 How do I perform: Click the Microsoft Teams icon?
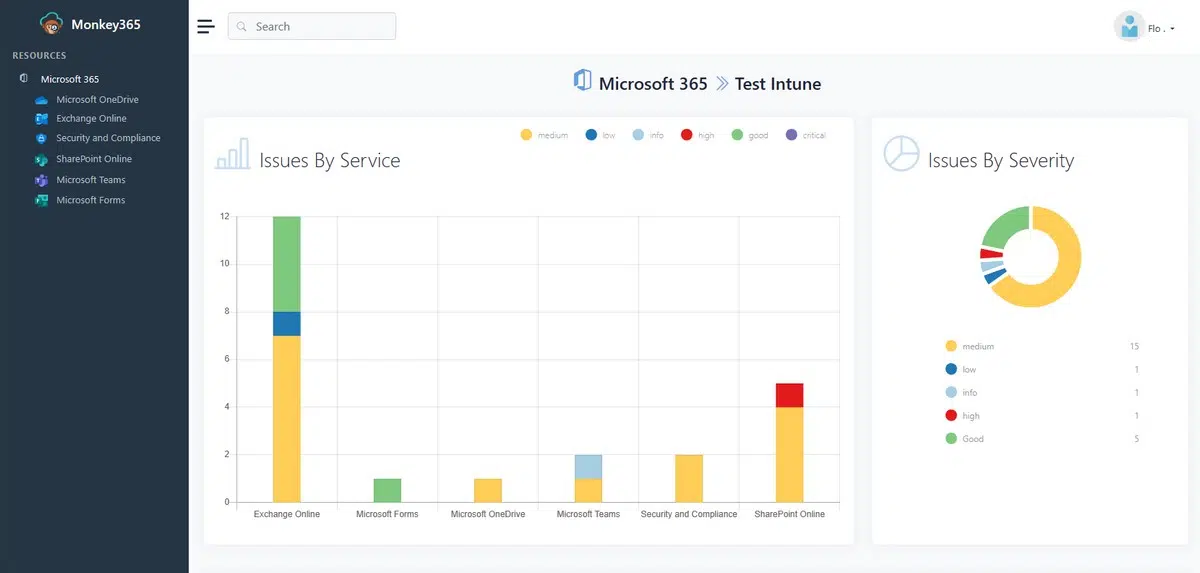point(41,180)
